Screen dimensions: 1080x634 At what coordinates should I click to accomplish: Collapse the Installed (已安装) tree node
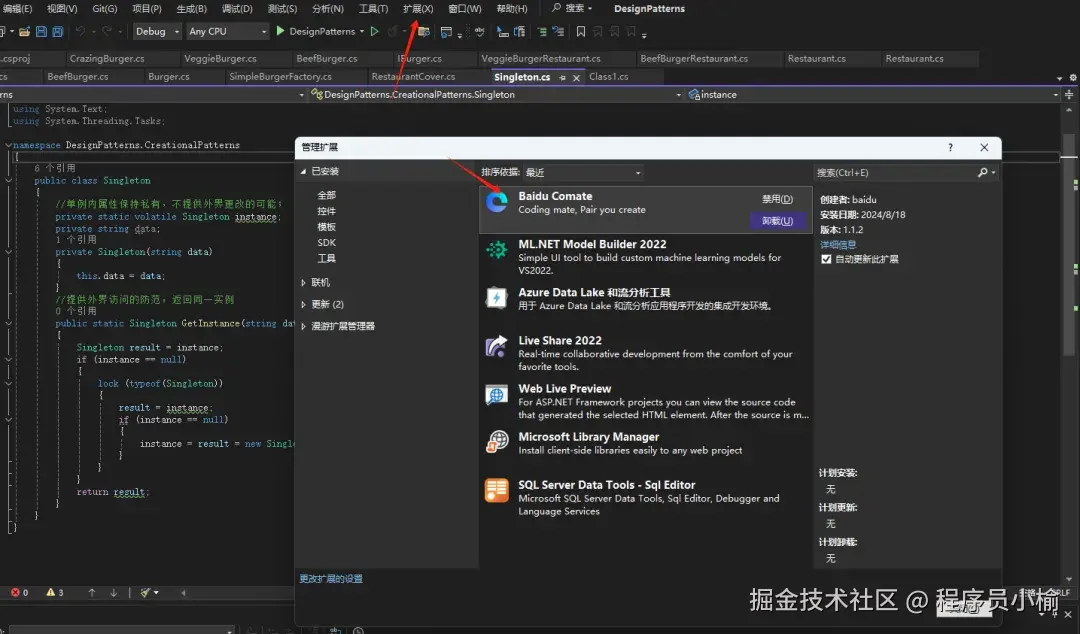click(x=303, y=172)
